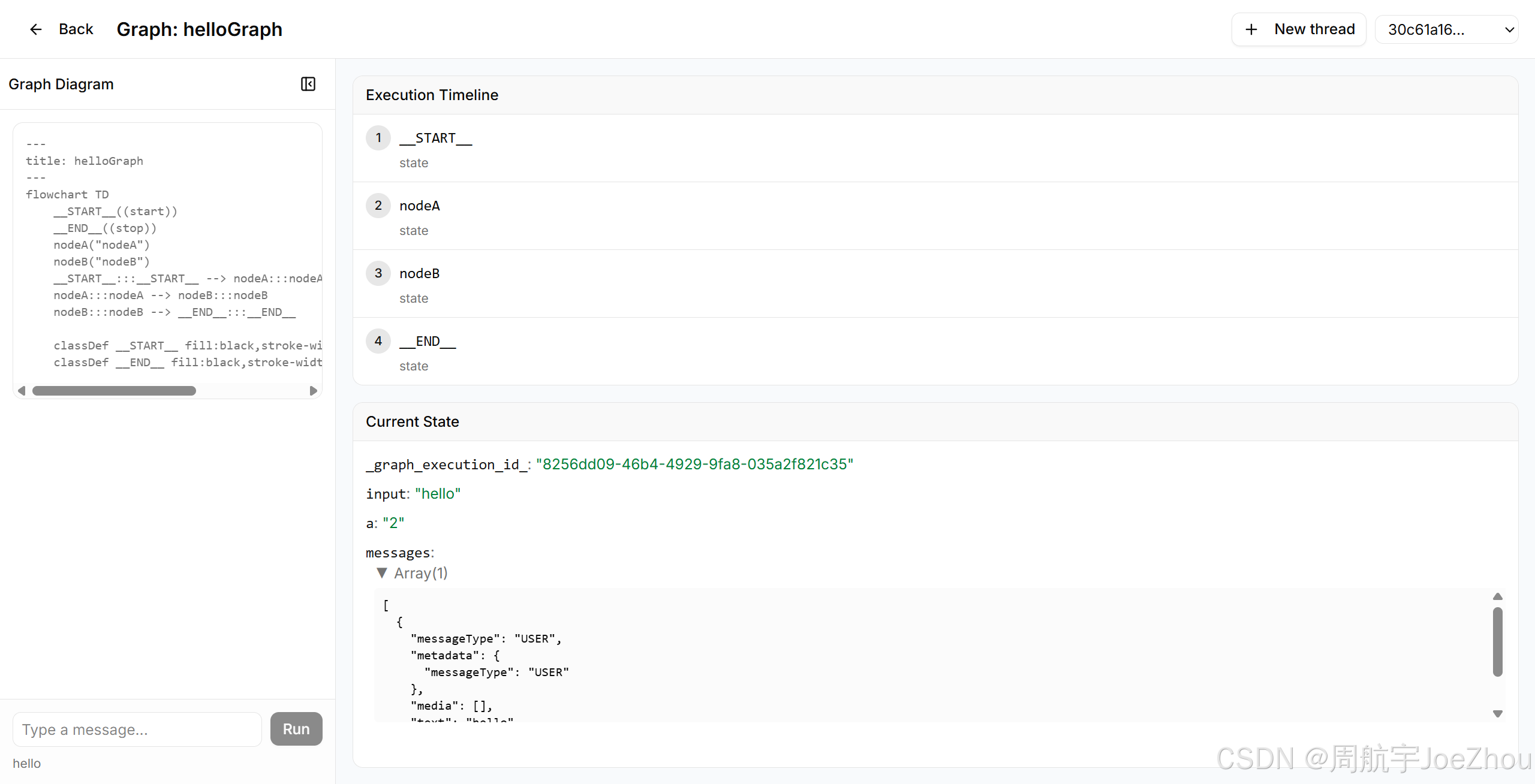1535x784 pixels.
Task: Click the Back arrow icon
Action: click(36, 29)
